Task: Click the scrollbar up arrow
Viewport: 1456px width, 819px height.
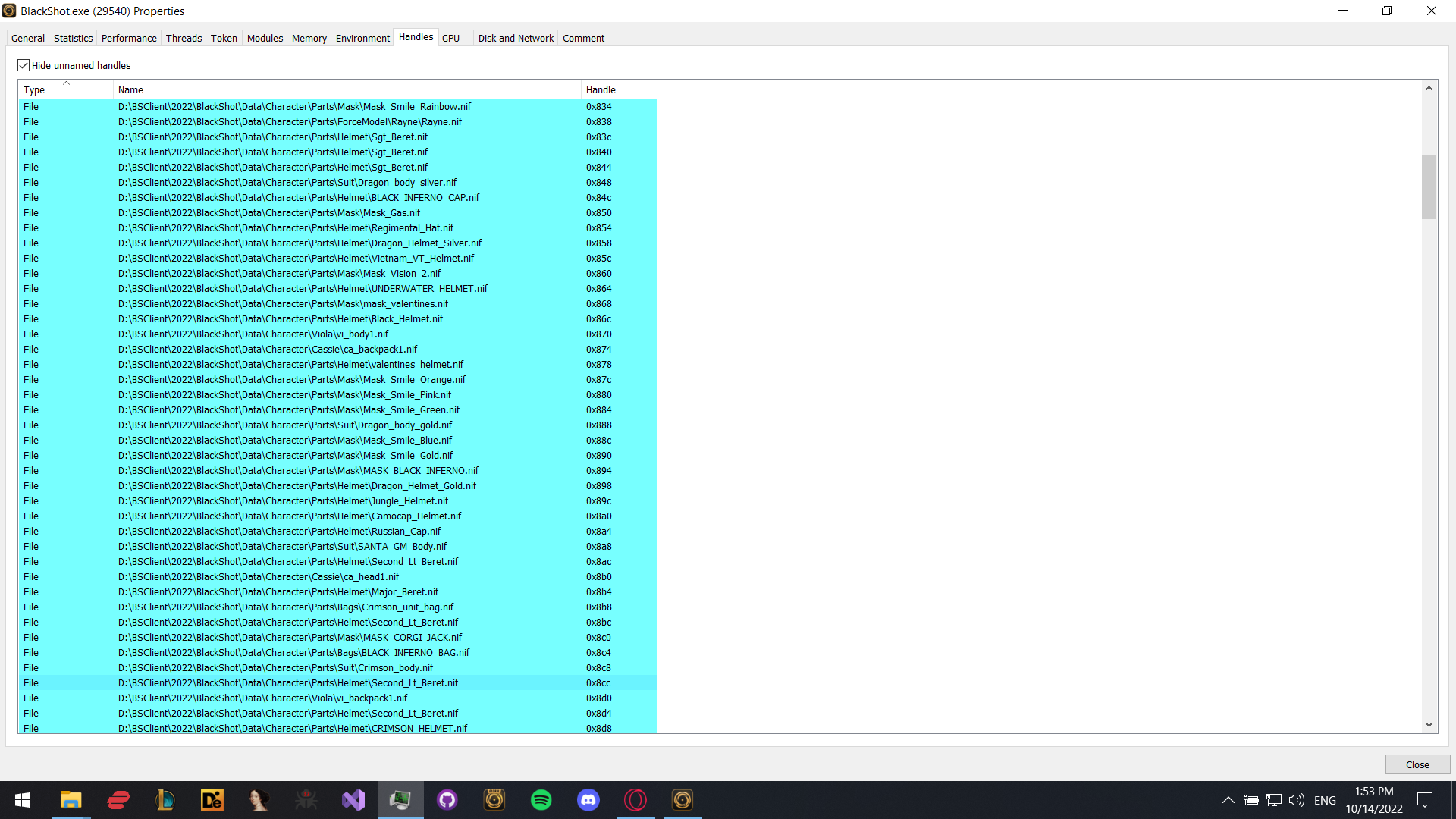Action: (1429, 89)
